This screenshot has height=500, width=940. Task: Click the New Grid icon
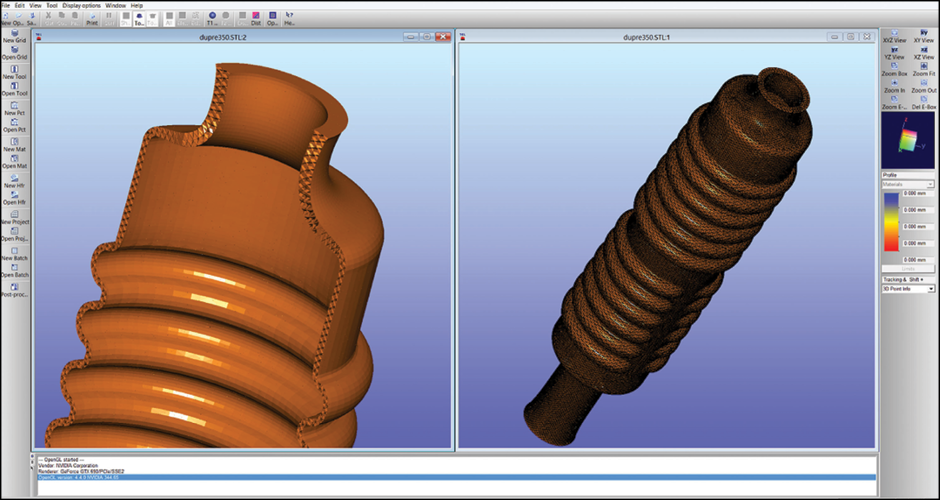coord(14,35)
